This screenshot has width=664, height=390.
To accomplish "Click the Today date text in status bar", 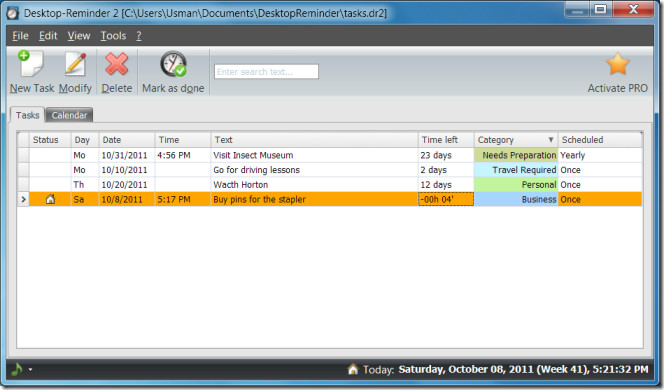I will pos(505,369).
